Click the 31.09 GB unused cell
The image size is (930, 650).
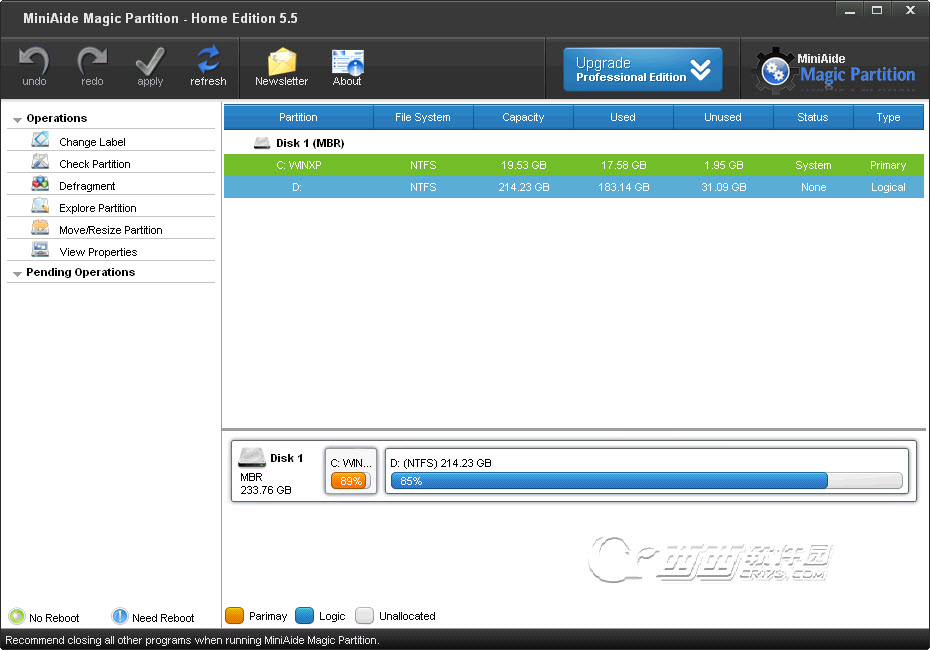pos(724,187)
